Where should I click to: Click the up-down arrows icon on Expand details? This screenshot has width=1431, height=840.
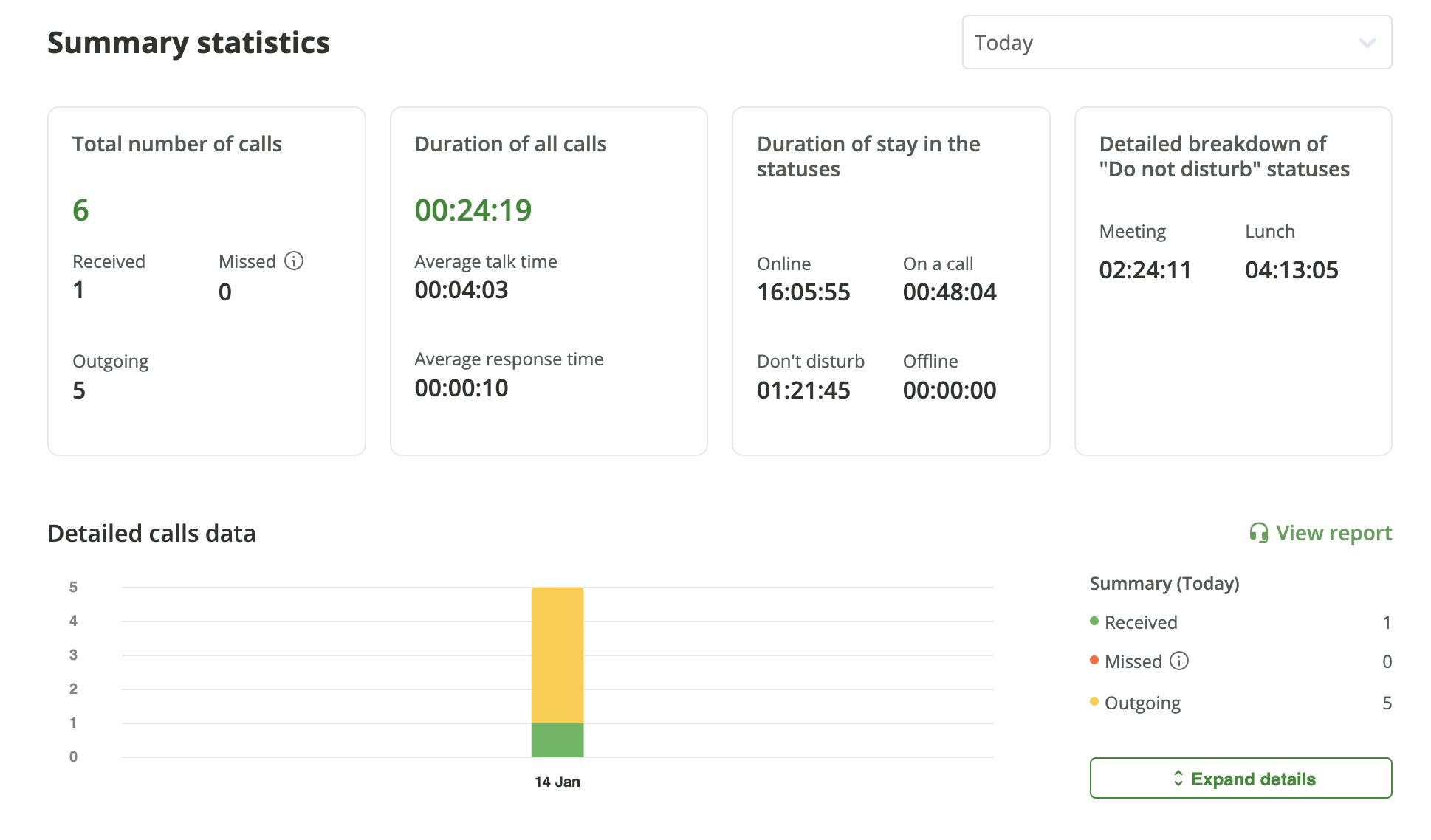click(1180, 778)
